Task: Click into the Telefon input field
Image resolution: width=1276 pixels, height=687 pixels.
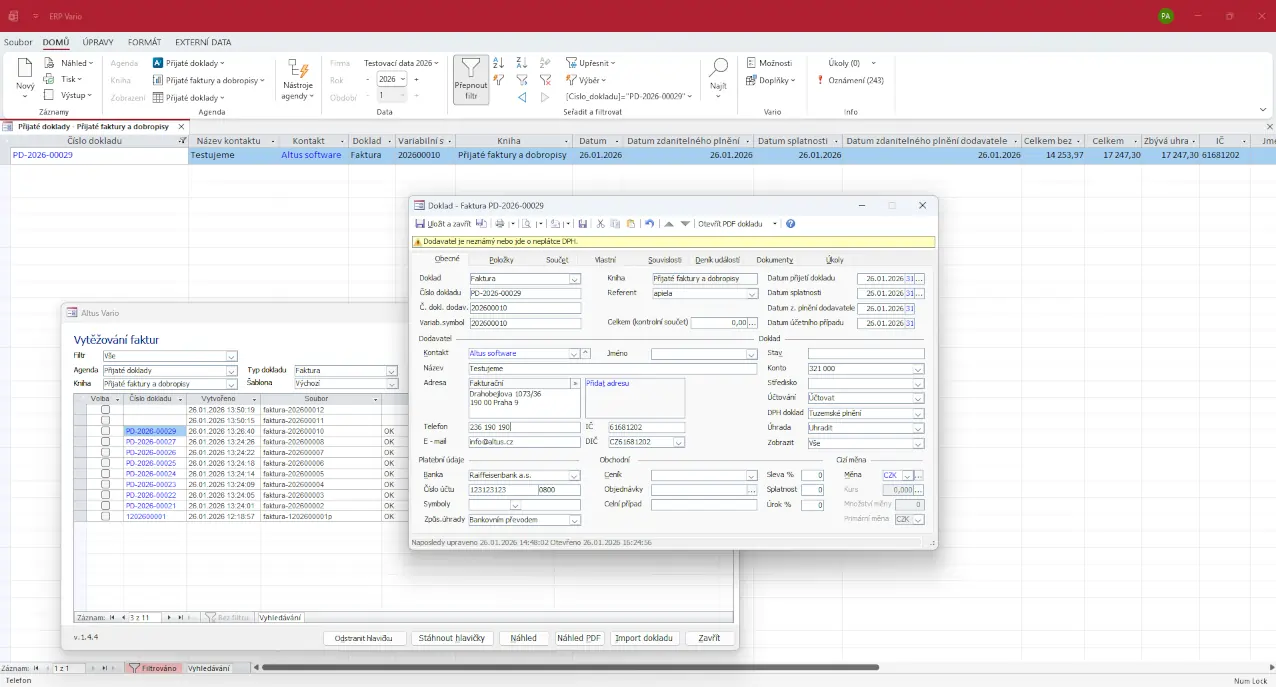Action: click(523, 427)
